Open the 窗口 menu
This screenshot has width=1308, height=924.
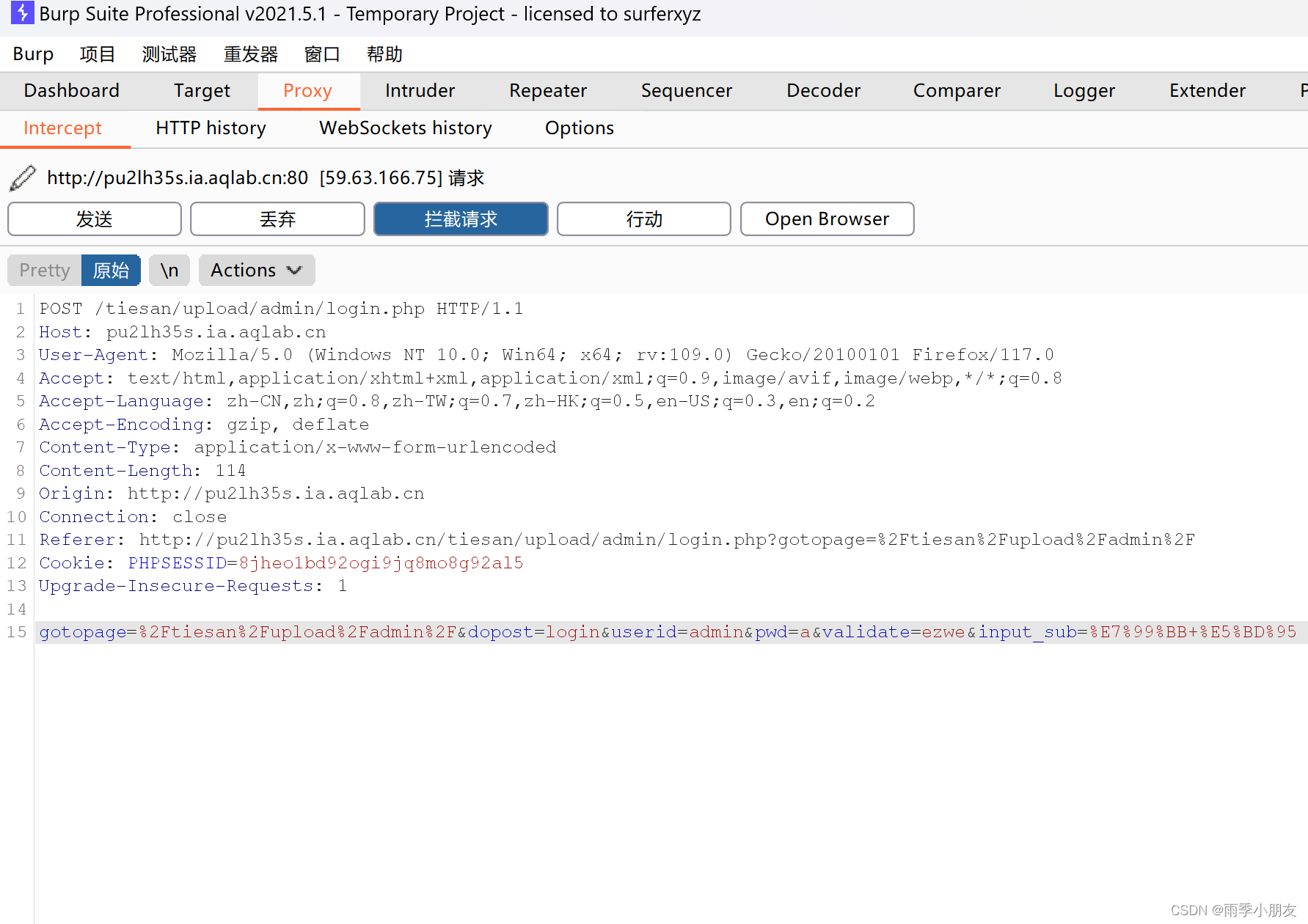pyautogui.click(x=322, y=54)
